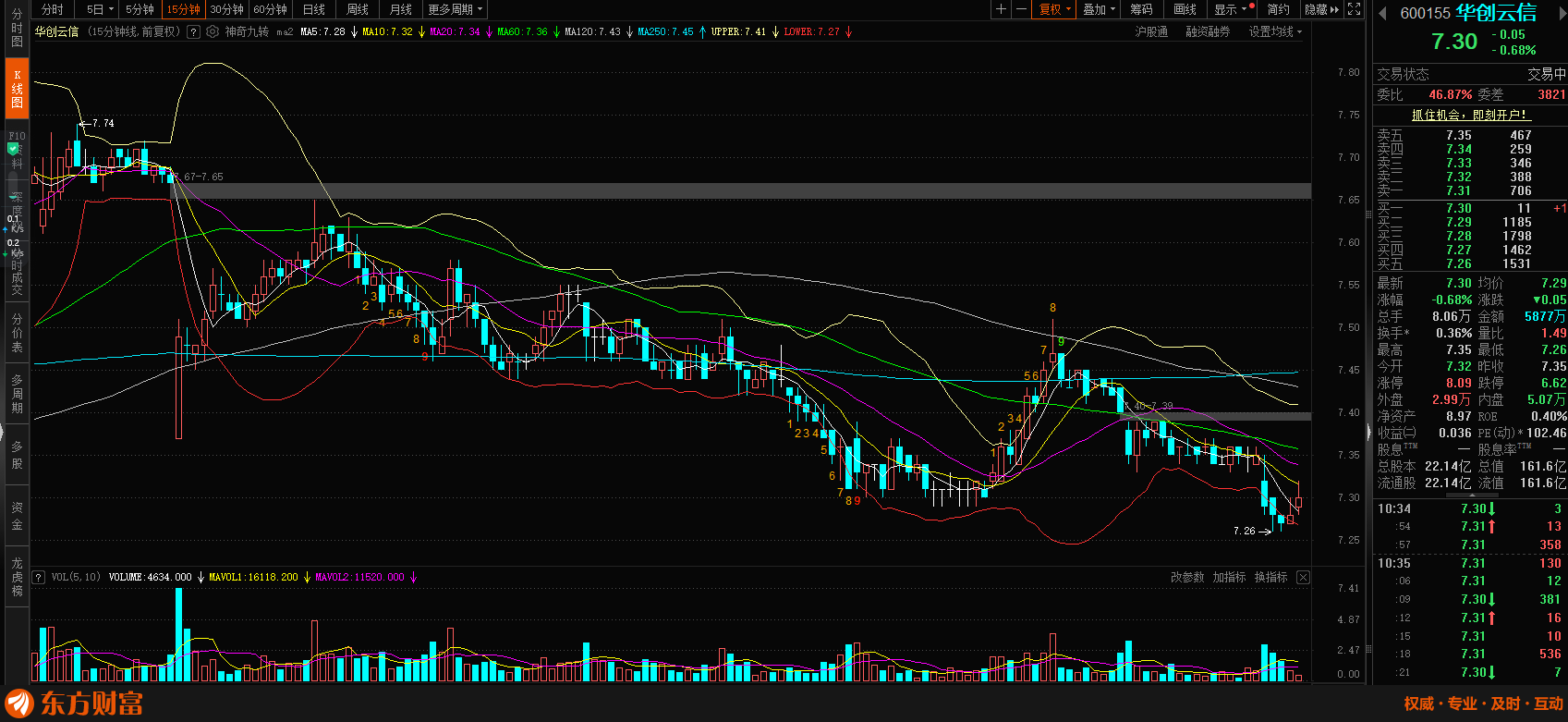The image size is (1568, 722).
Task: Expand the 更多周期 dropdown
Action: (x=455, y=9)
